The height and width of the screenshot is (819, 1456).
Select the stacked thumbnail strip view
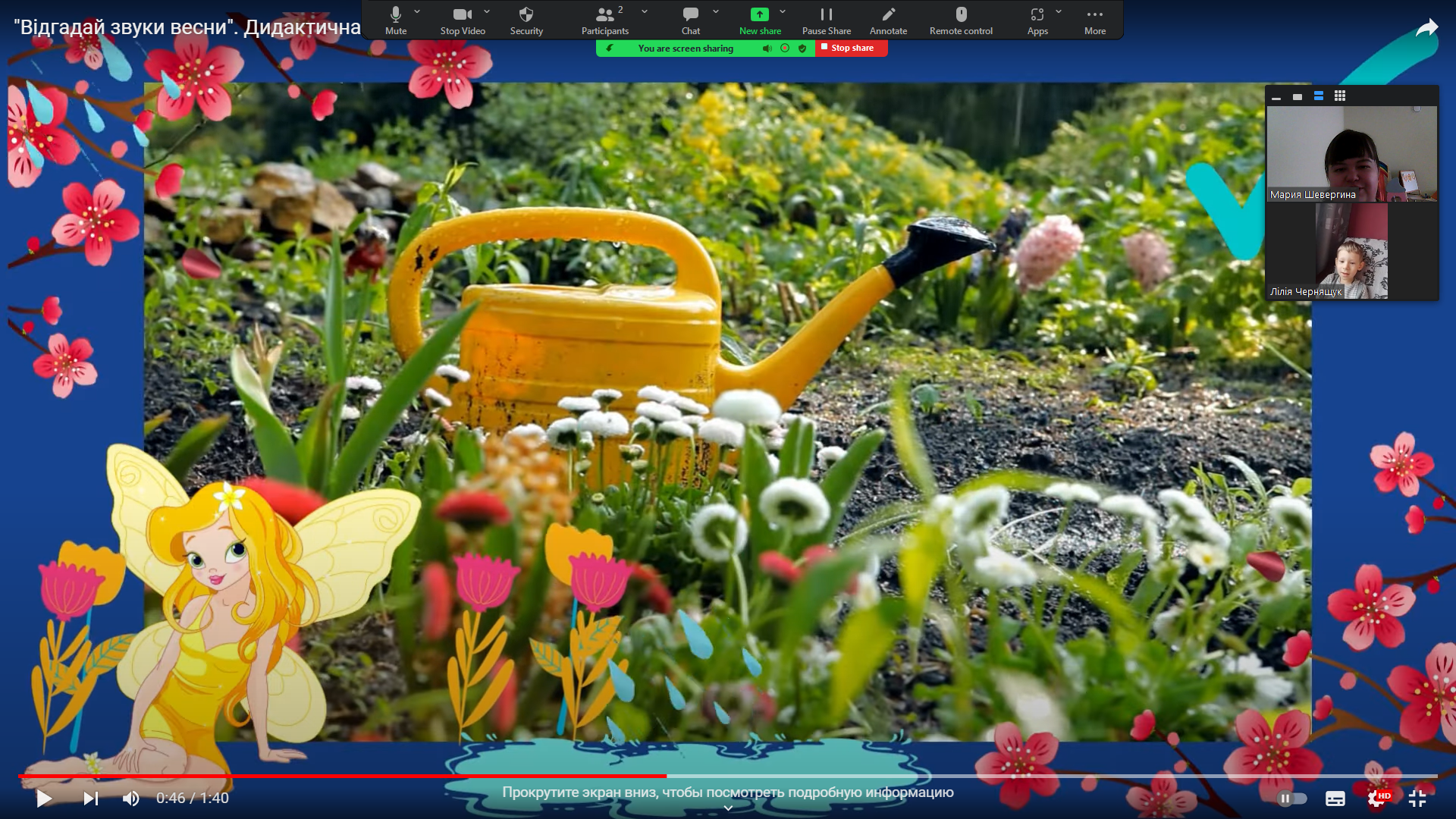(1319, 96)
